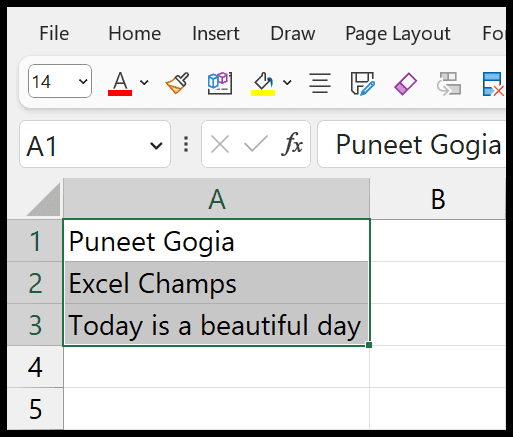513x437 pixels.
Task: Select the purple eraser Clear icon
Action: coord(405,84)
